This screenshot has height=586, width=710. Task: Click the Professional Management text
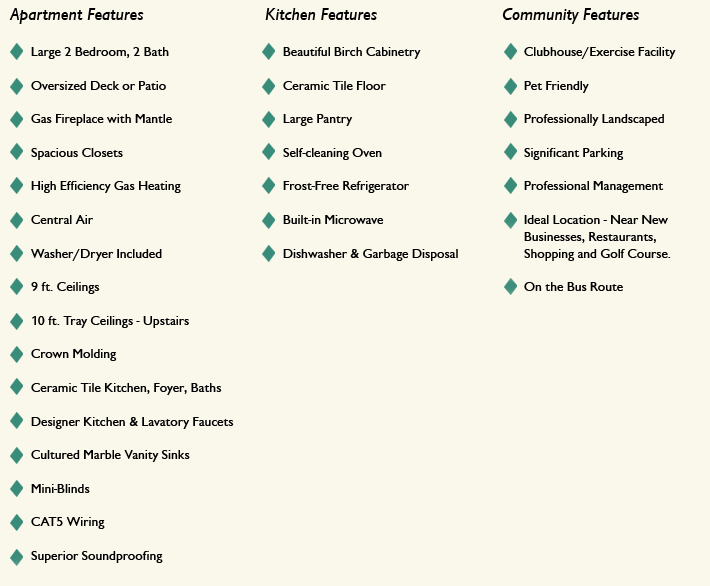[x=593, y=186]
